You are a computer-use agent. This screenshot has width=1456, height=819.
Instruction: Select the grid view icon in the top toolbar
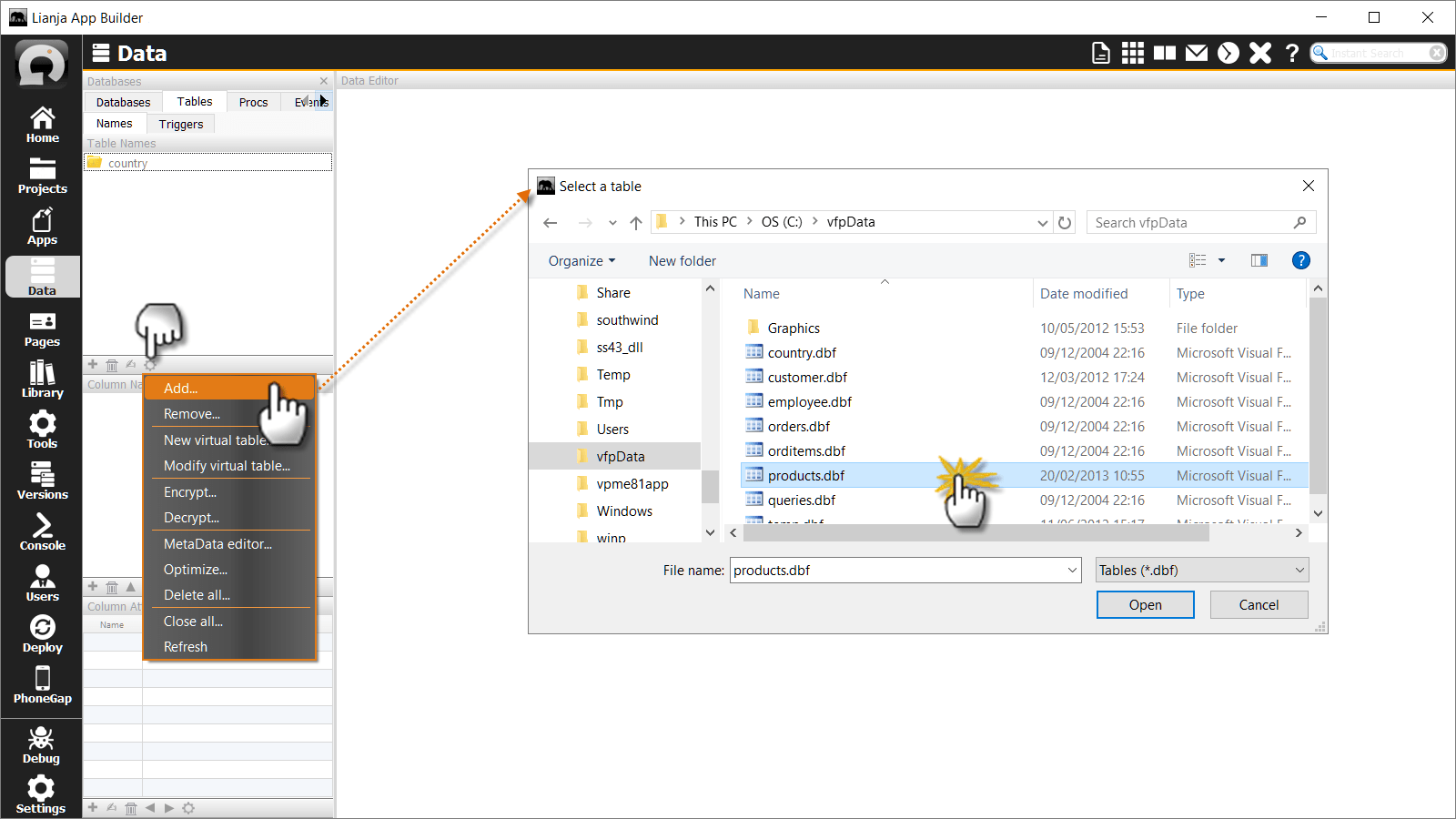(1133, 53)
